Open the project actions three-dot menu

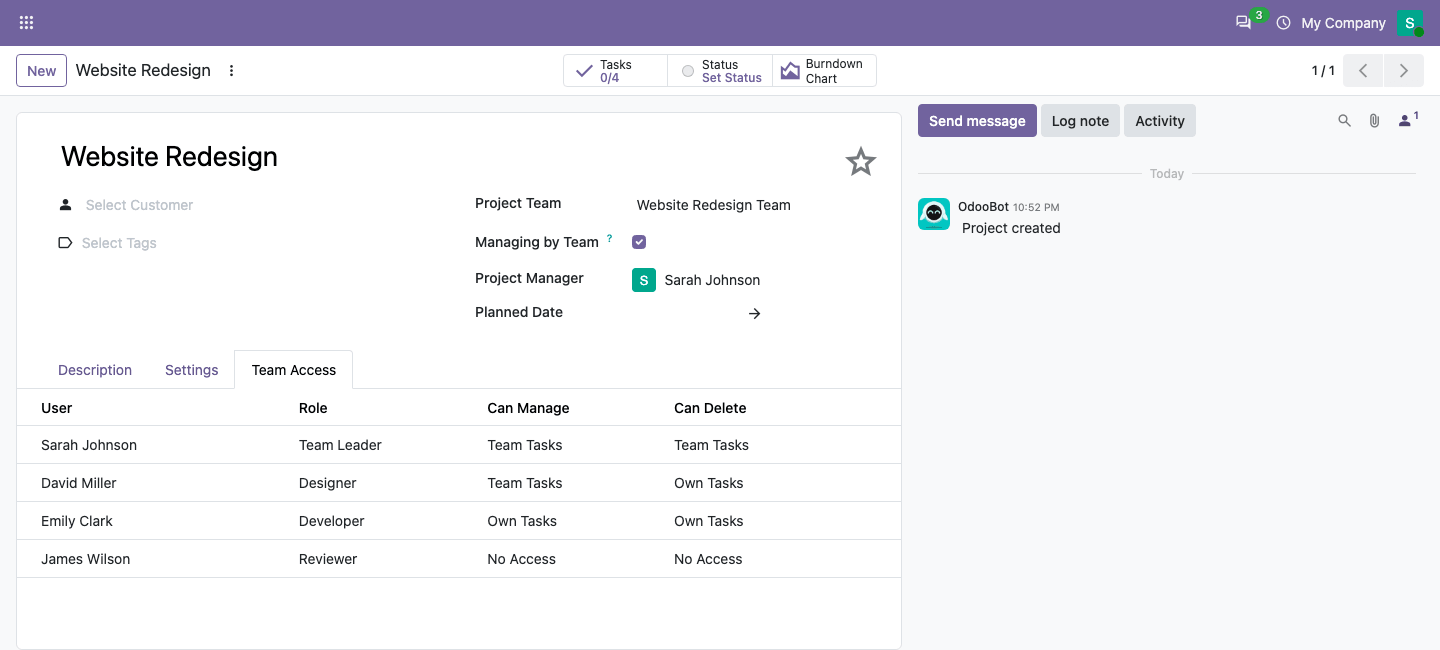(x=232, y=71)
